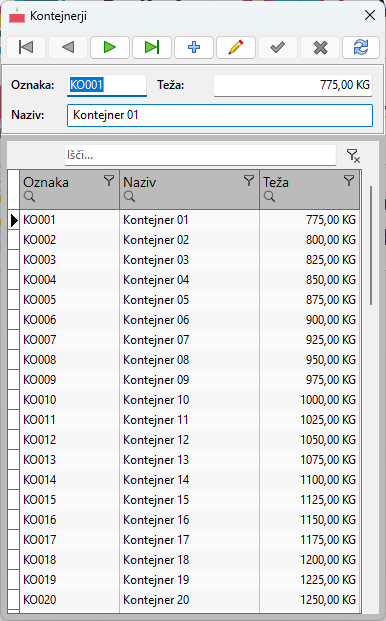The height and width of the screenshot is (621, 386).
Task: Select the Kontejner 19 cell
Action: tap(190, 580)
